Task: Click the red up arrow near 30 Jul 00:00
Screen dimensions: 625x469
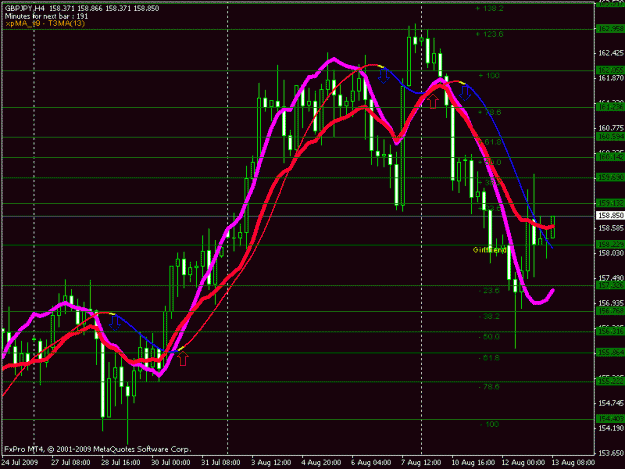Action: click(183, 359)
